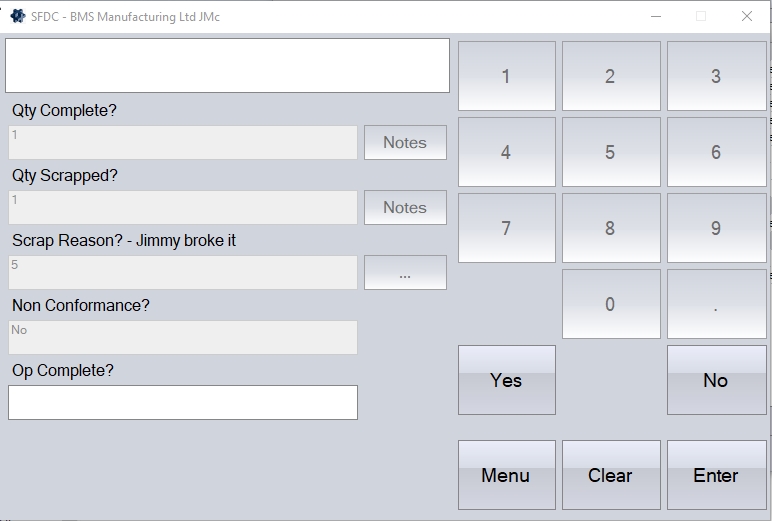Answer No using the No button
Screen dimensions: 772x521
tap(715, 380)
